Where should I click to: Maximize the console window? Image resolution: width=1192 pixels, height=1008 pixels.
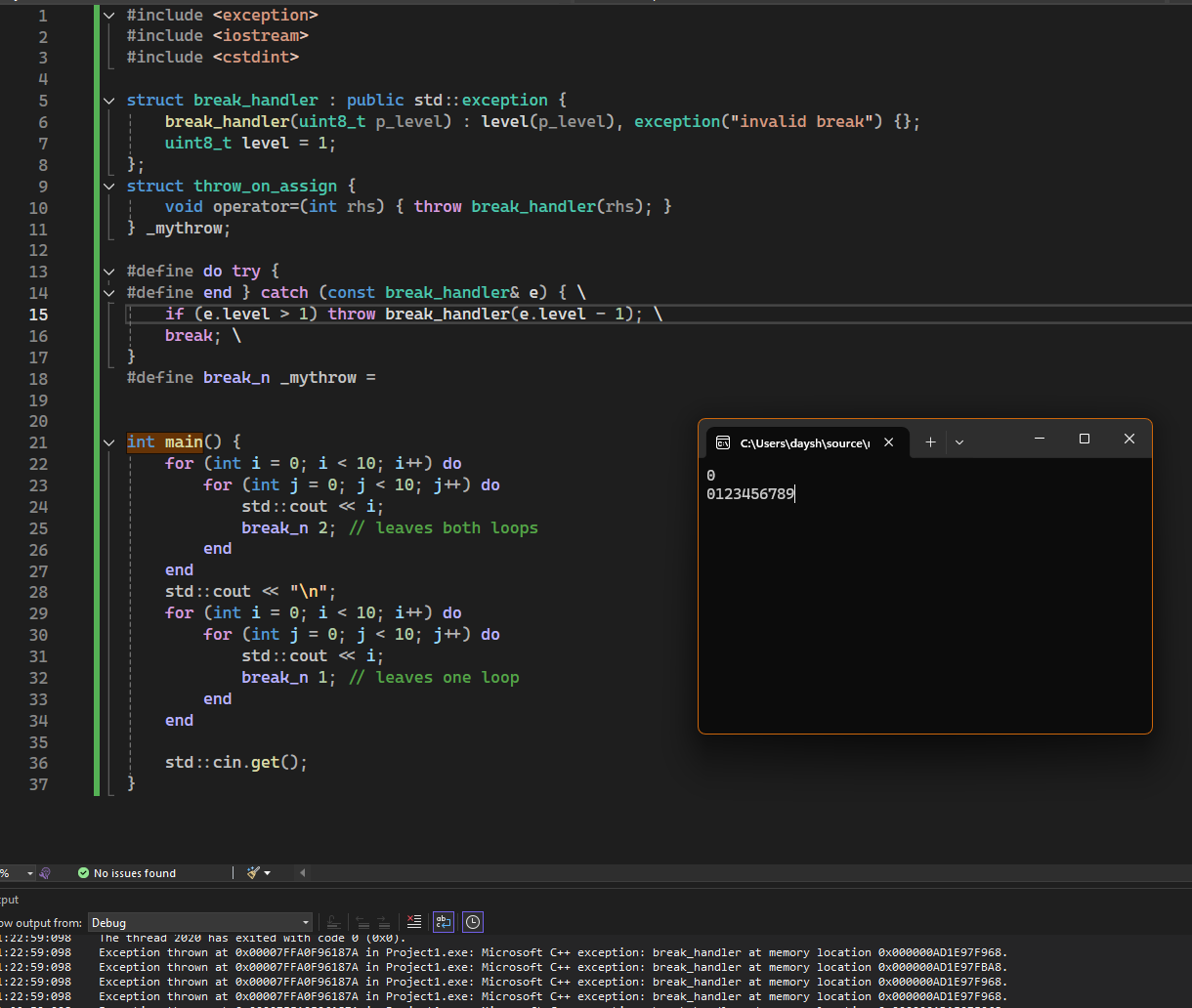pos(1085,440)
